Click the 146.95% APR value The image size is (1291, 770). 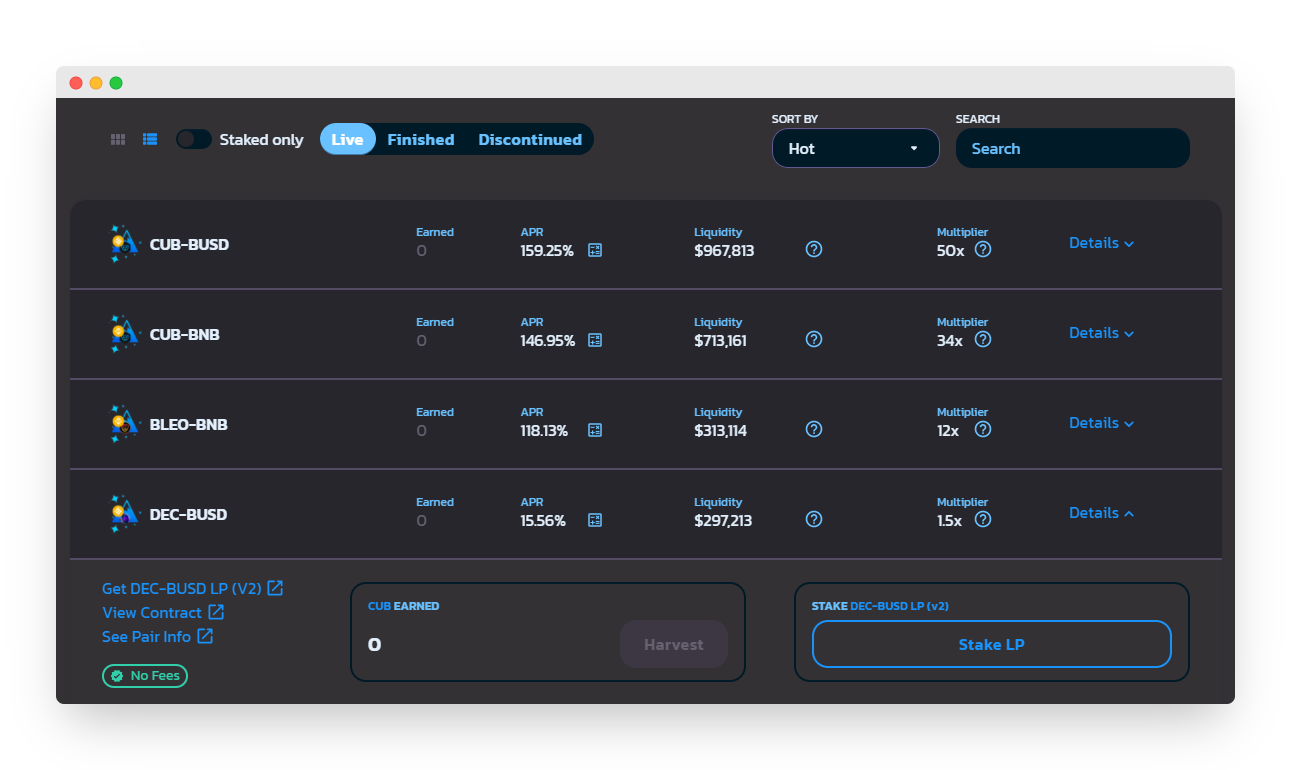pos(548,340)
